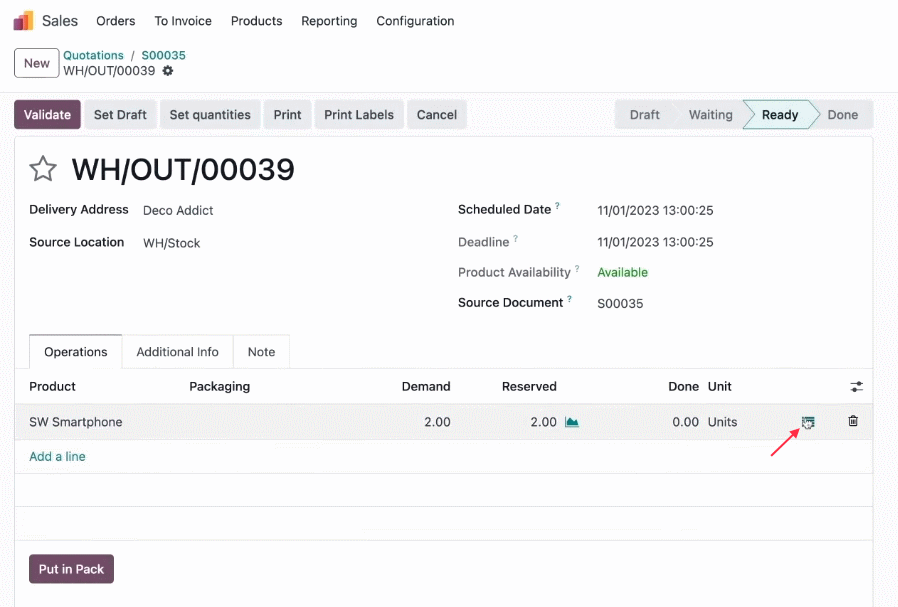Delete the SW Smartphone line
Screen dimensions: 898x607
[853, 421]
